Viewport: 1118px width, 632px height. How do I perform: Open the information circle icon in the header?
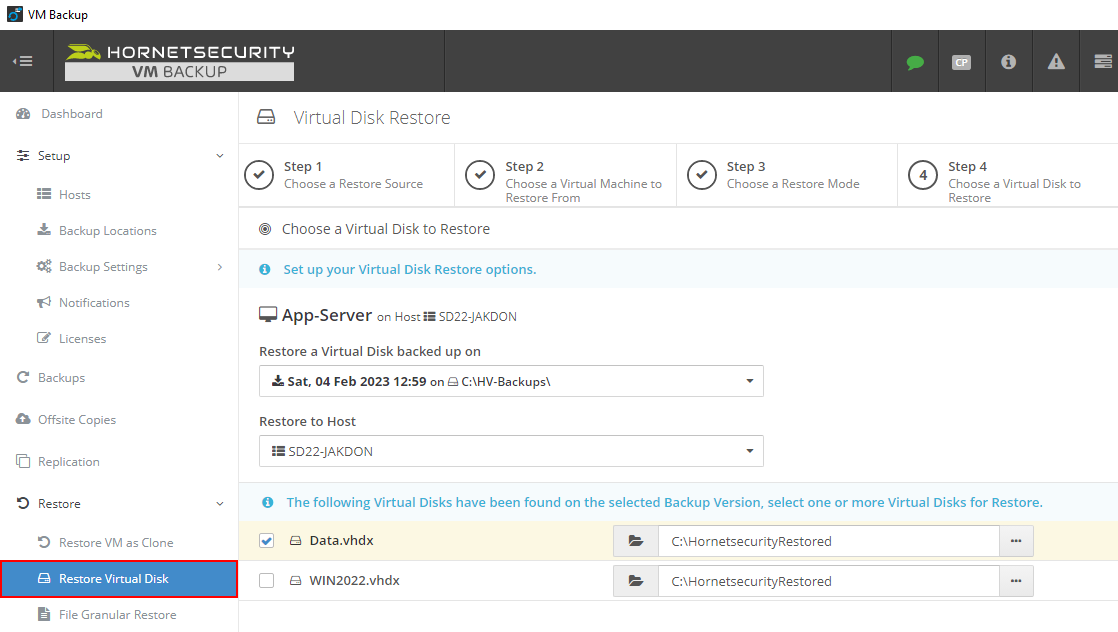[1008, 62]
